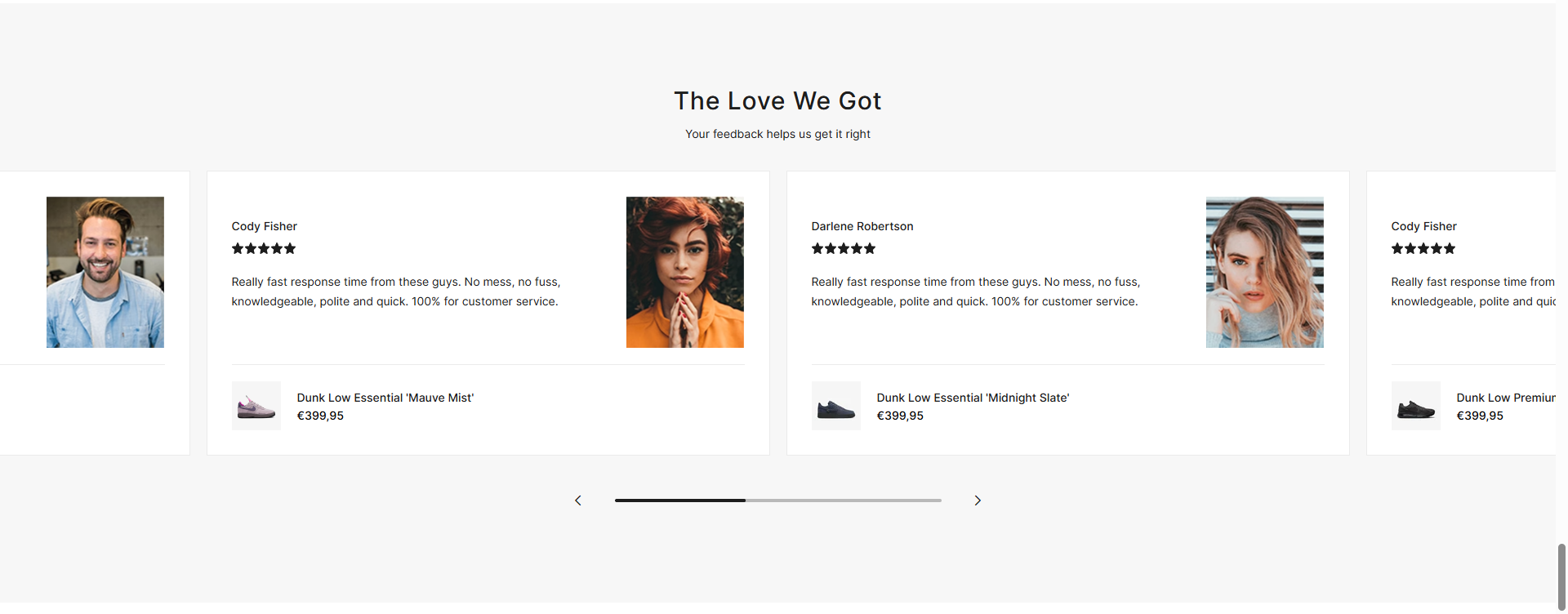The height and width of the screenshot is (614, 1568).
Task: Click the smiling bearded man's photo
Action: click(105, 272)
